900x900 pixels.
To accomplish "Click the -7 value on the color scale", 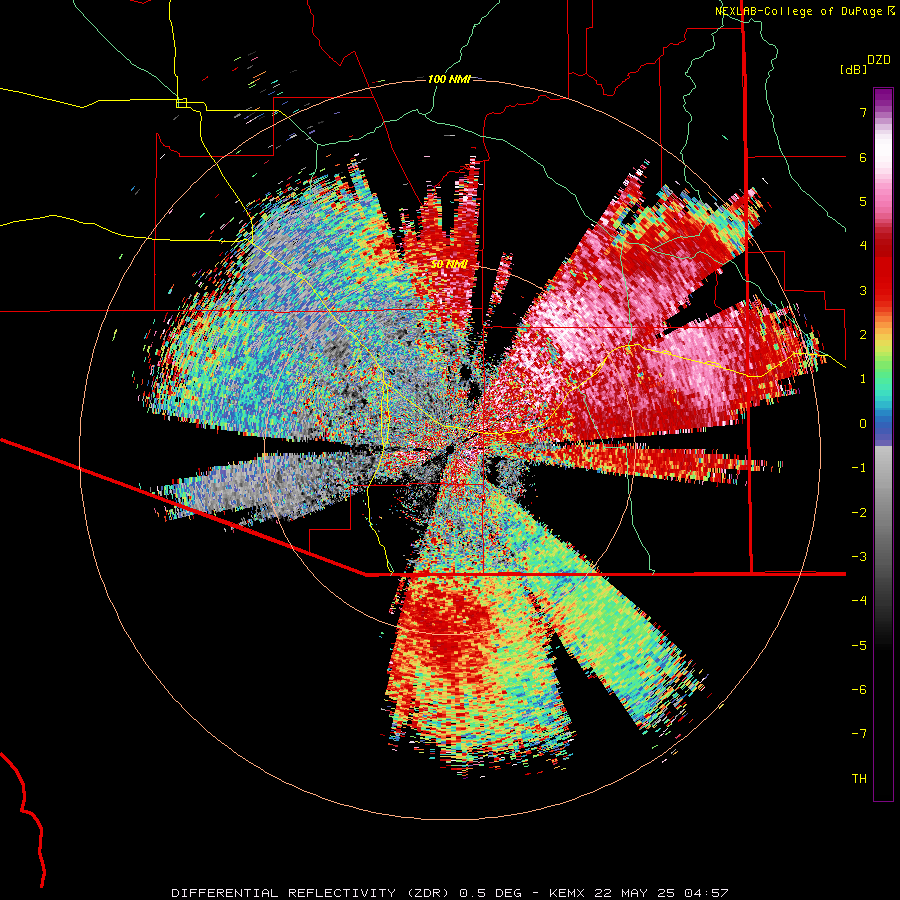I will tap(859, 734).
